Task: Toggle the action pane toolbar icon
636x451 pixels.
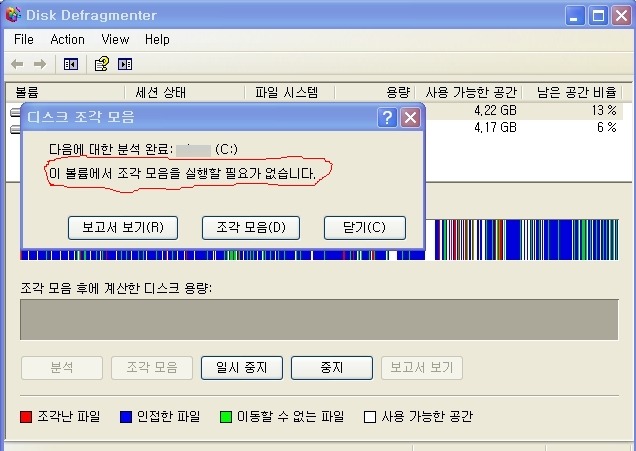Action: [x=125, y=64]
